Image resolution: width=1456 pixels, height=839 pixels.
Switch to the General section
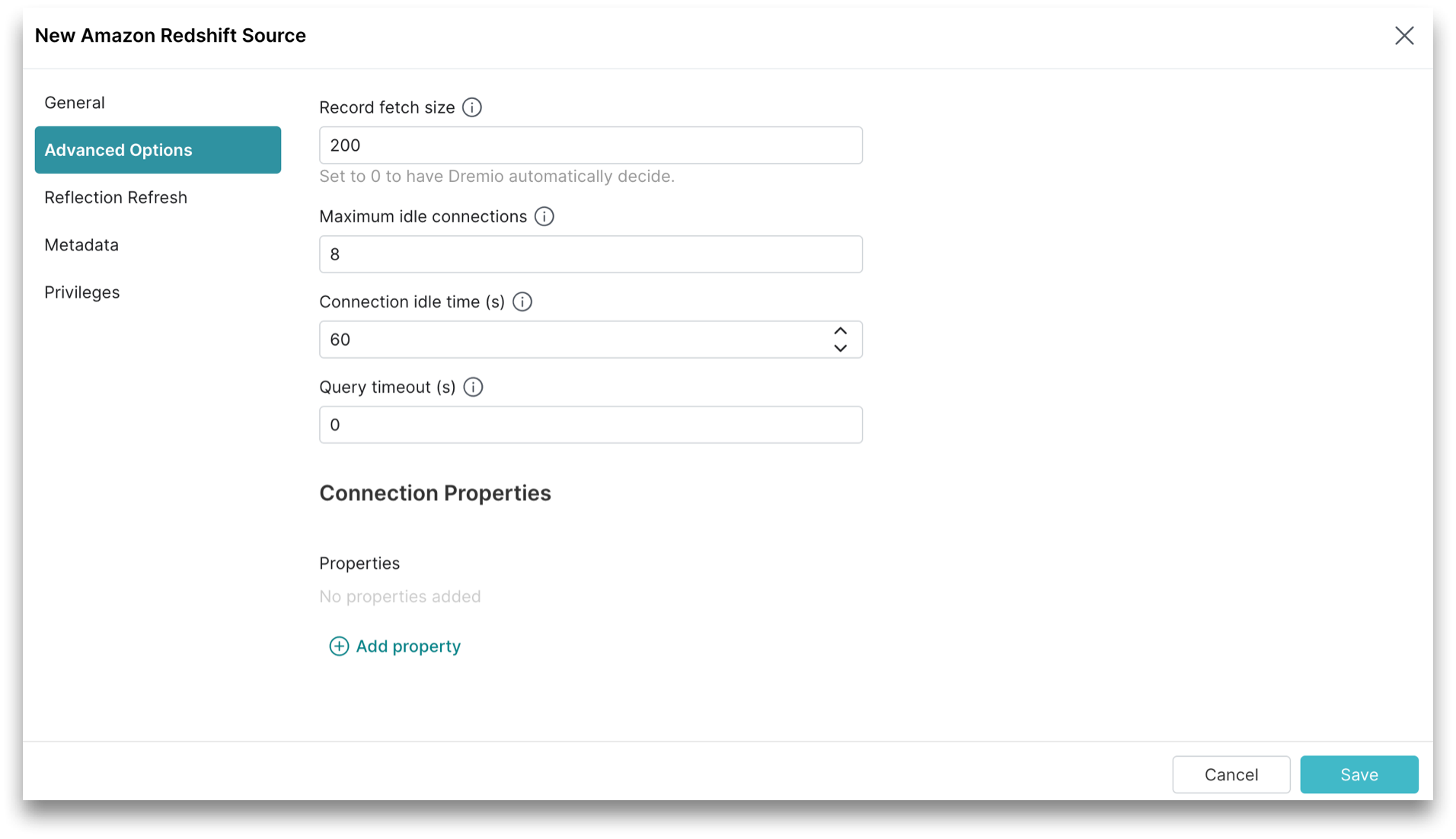coord(74,102)
